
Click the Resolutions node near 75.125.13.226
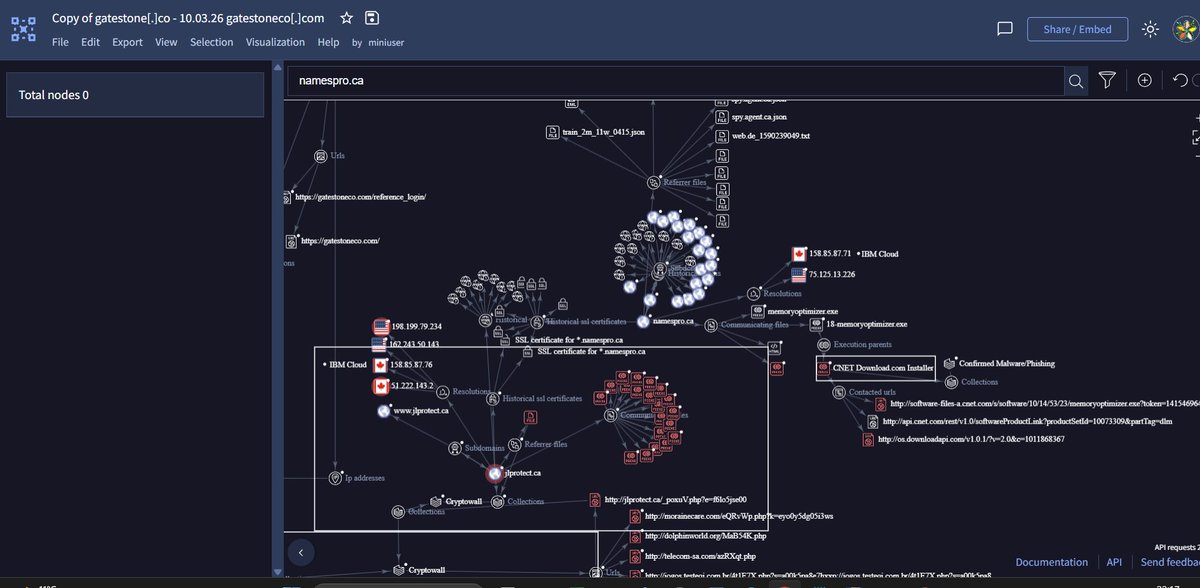point(754,294)
